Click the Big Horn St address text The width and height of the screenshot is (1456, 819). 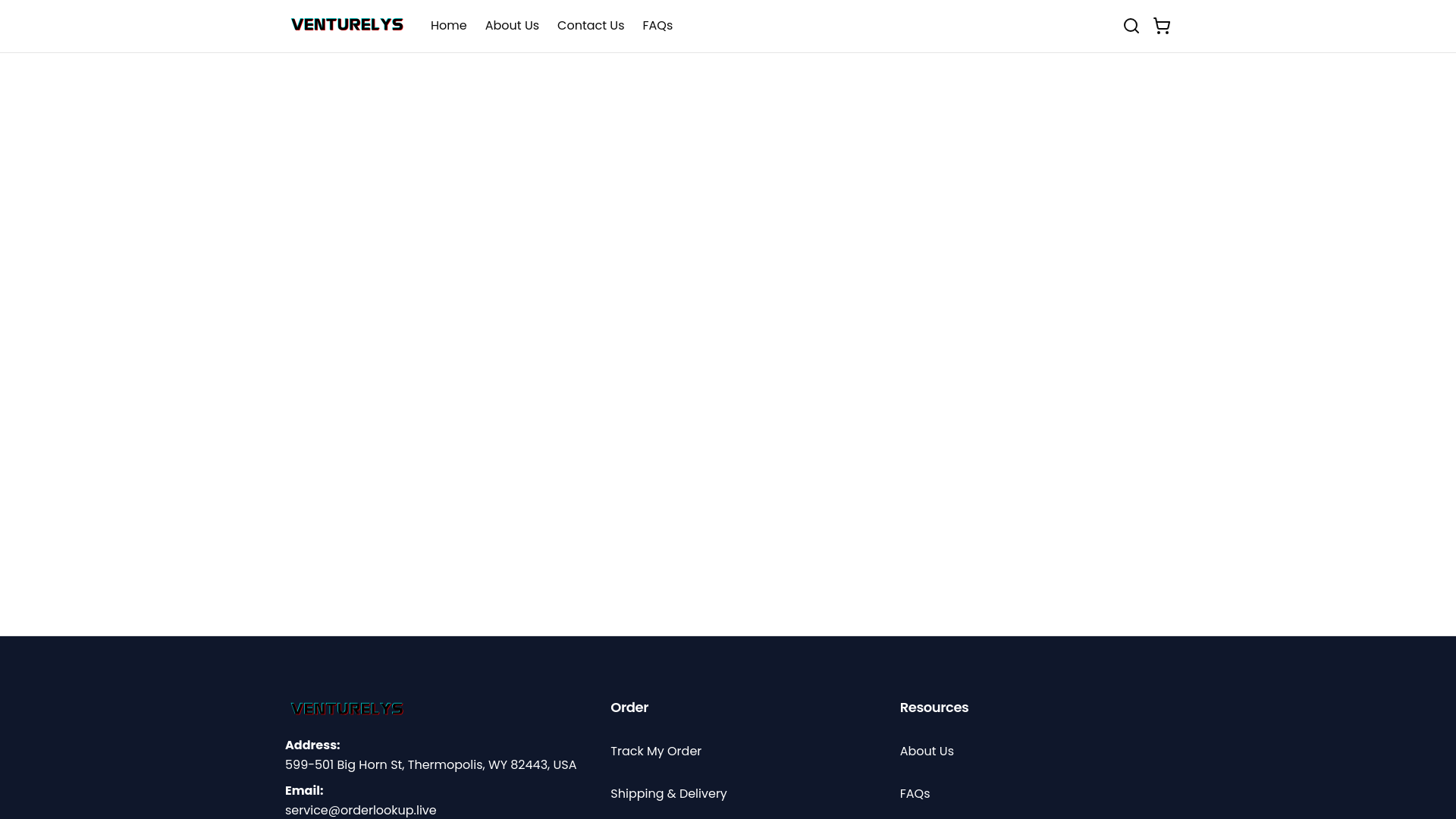click(x=431, y=764)
